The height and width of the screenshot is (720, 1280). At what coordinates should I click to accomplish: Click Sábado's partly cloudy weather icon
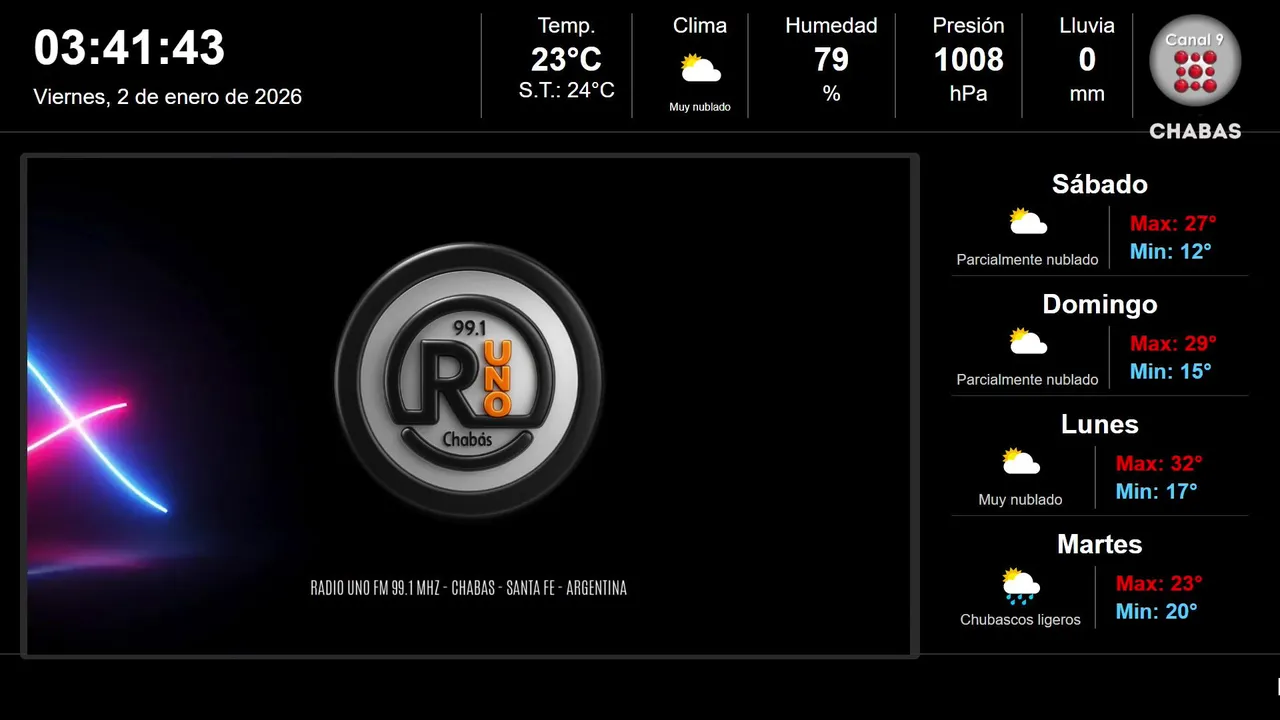pos(1028,221)
